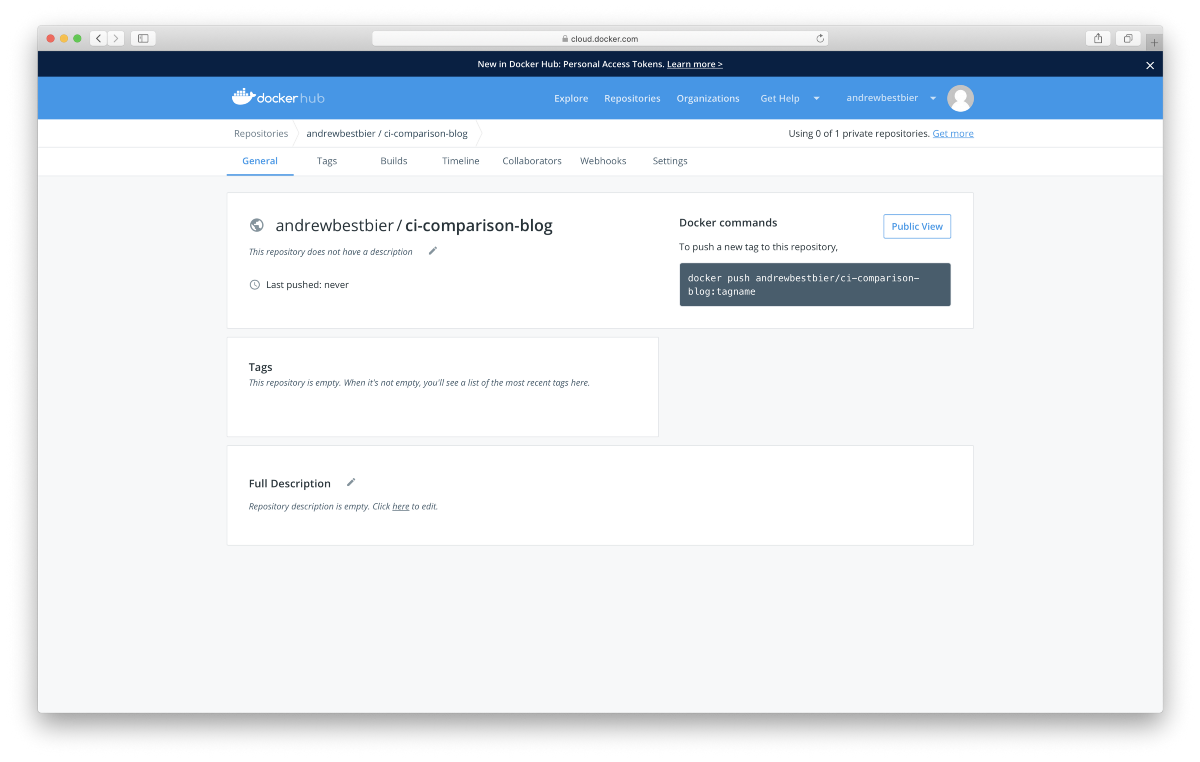1200x762 pixels.
Task: Click the 'here' link to edit description
Action: [x=401, y=506]
